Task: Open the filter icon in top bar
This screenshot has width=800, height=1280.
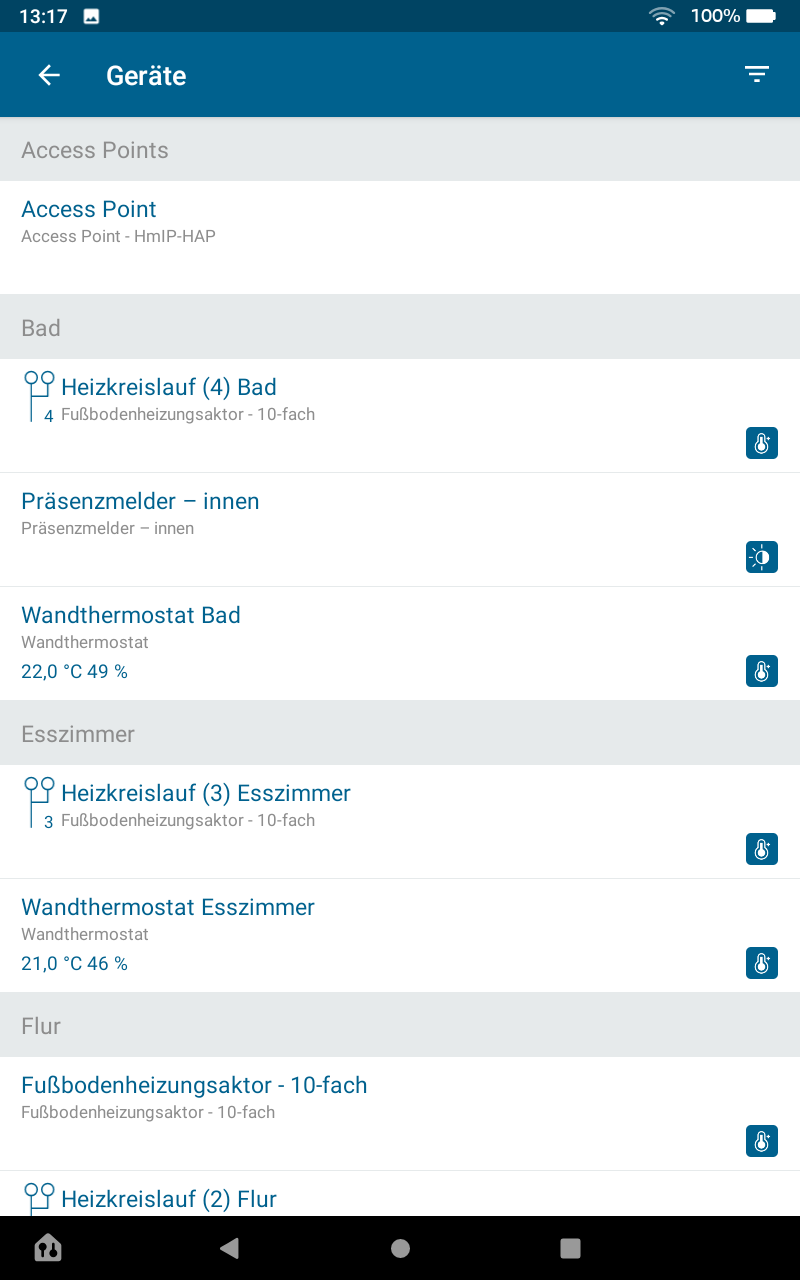Action: pyautogui.click(x=757, y=74)
